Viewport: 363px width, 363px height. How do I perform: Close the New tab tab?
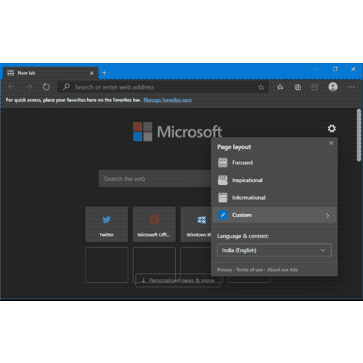pyautogui.click(x=92, y=73)
